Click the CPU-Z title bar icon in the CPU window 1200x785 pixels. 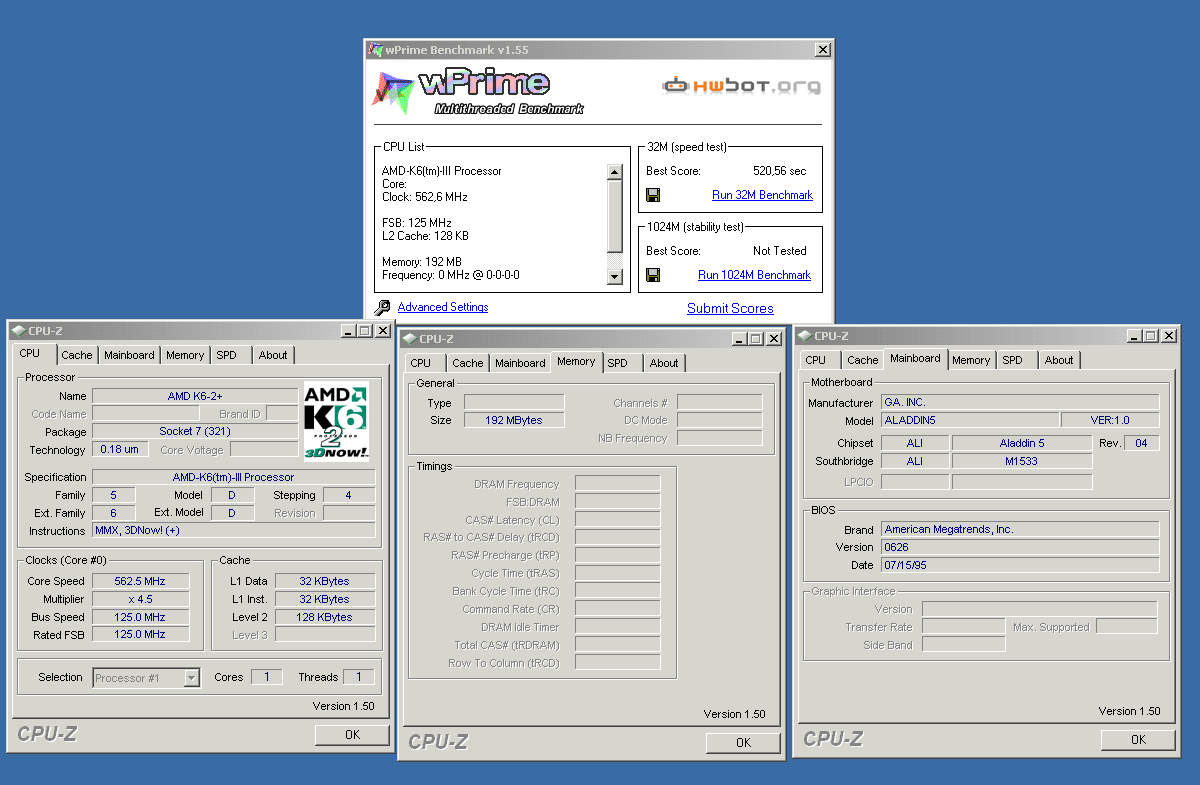[x=19, y=331]
